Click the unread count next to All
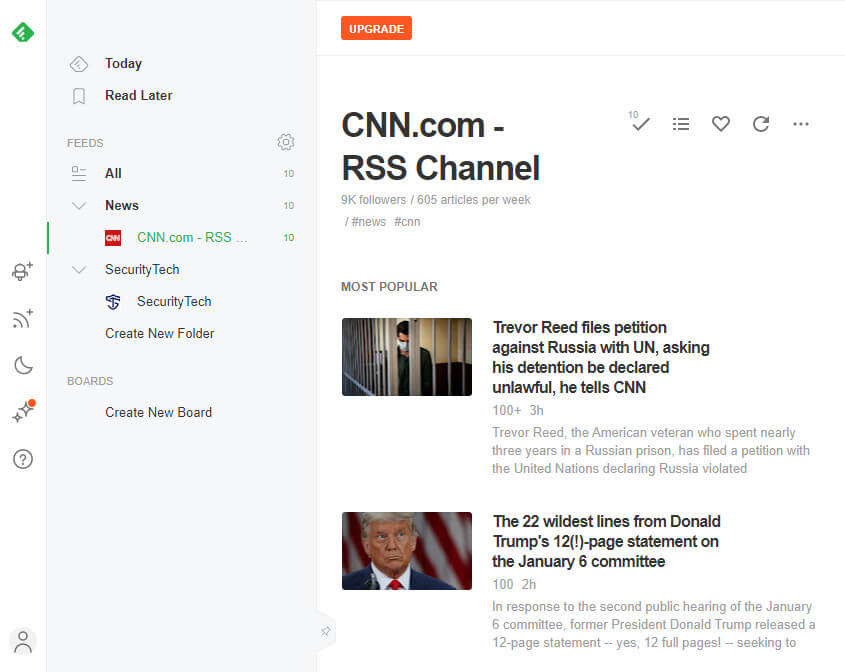 coord(289,174)
